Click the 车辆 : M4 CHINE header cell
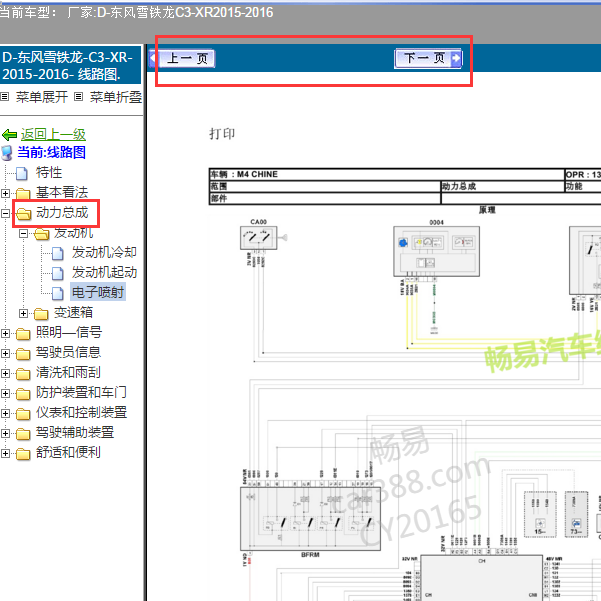This screenshot has height=601, width=601. 387,174
